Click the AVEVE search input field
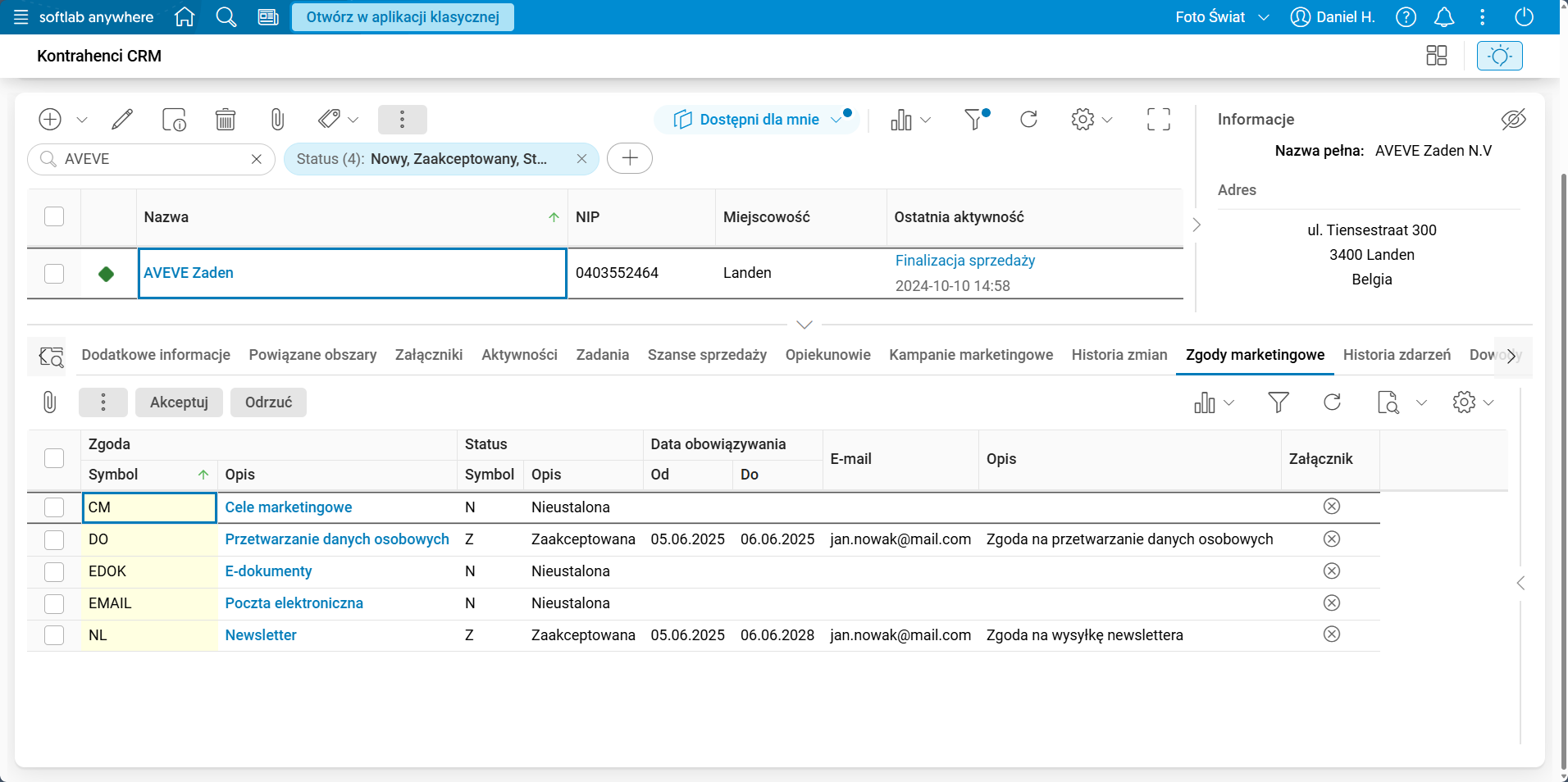This screenshot has width=1568, height=782. 152,159
